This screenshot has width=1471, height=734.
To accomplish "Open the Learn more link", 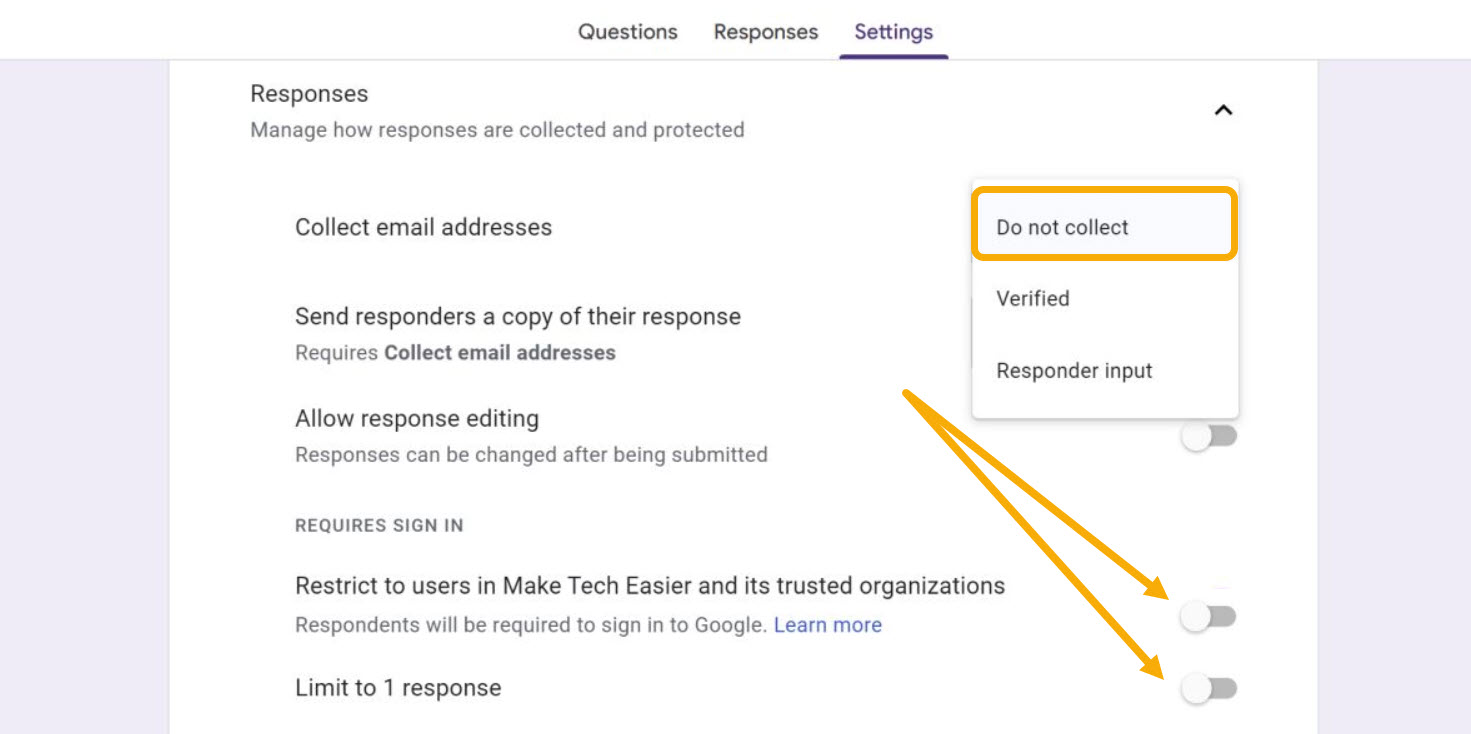I will [x=827, y=624].
